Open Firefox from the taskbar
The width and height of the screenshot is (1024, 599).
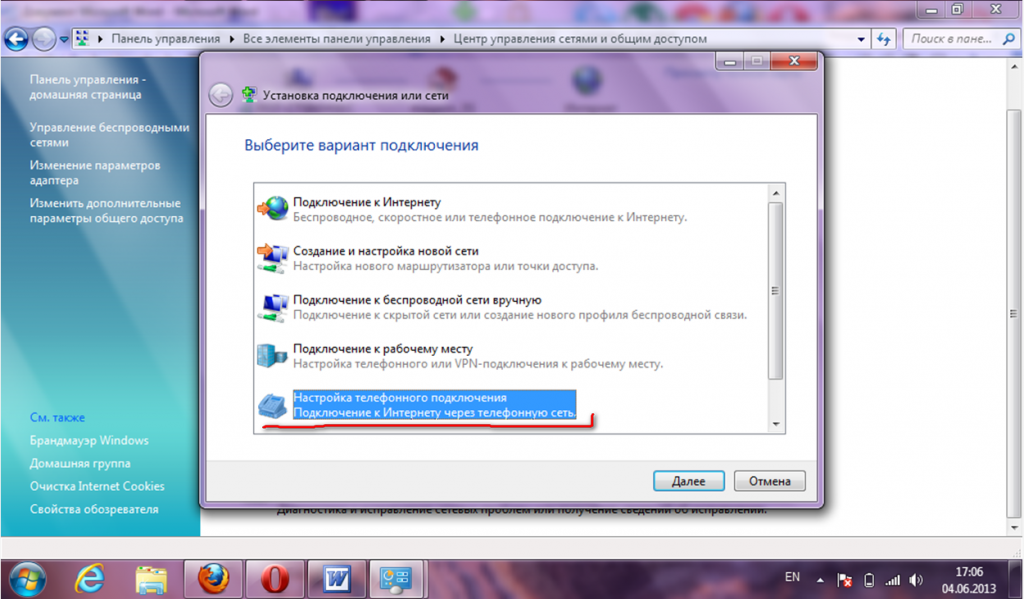pyautogui.click(x=214, y=579)
